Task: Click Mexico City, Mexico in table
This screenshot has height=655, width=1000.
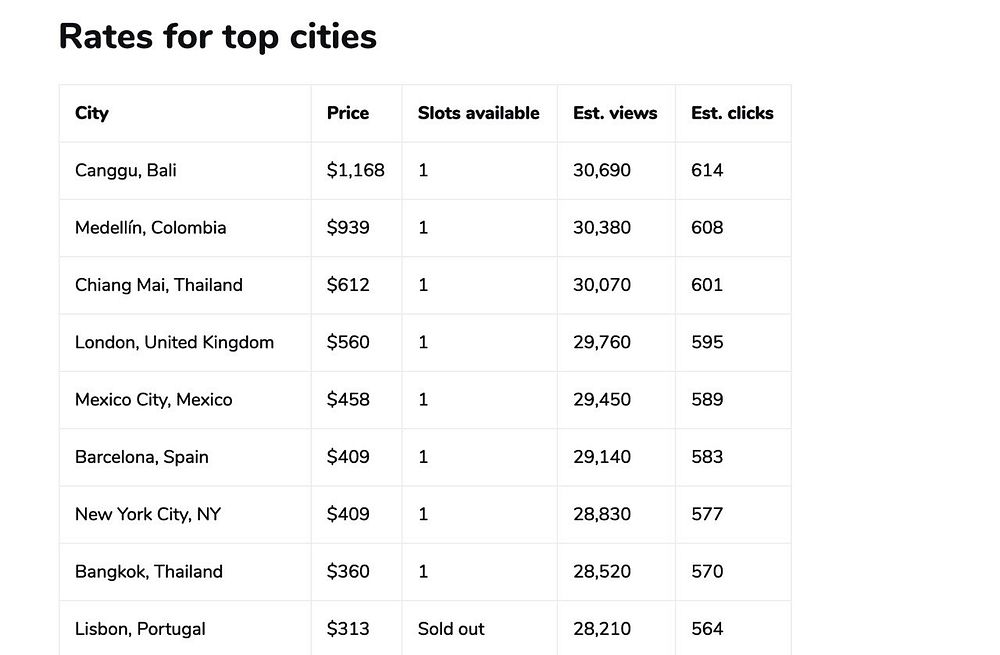Action: pos(153,399)
